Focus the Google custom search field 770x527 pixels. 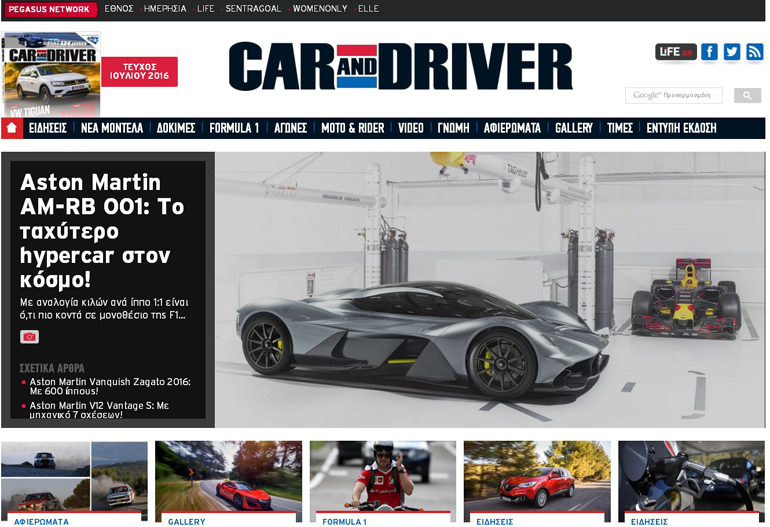click(677, 96)
